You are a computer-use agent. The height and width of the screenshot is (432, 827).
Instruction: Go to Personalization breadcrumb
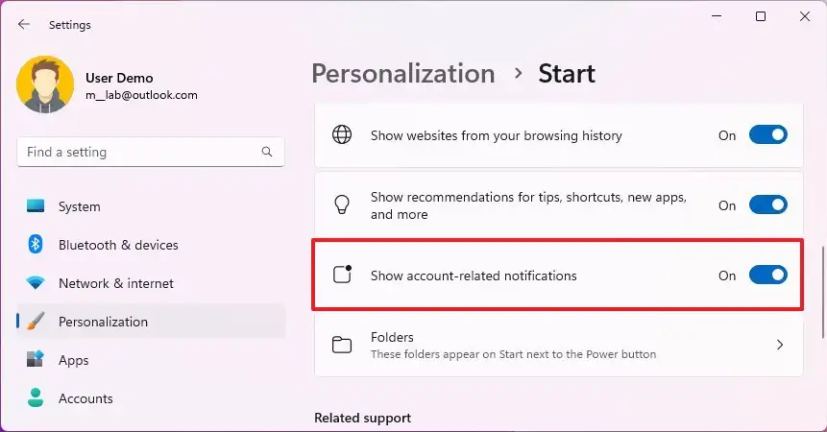(403, 74)
